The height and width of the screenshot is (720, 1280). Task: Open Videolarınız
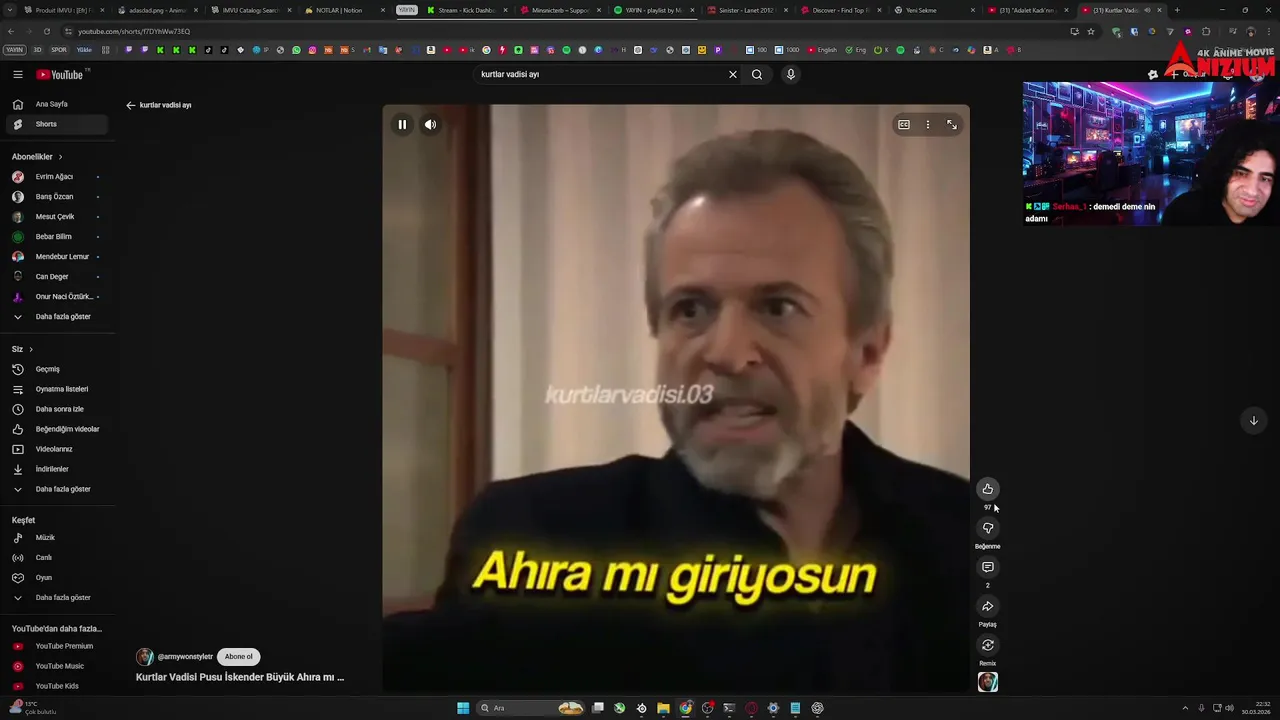(57, 449)
